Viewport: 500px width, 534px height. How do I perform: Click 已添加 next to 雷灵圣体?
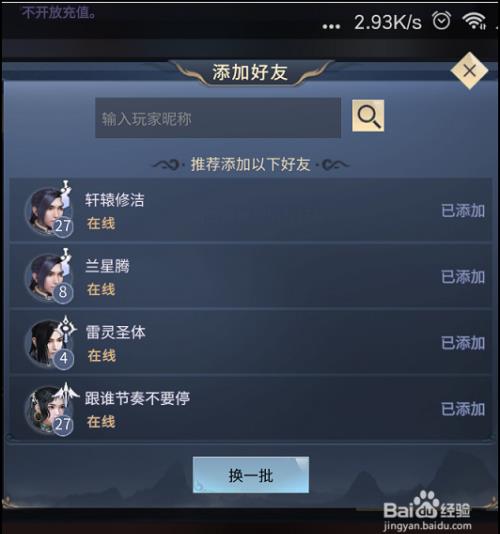point(463,343)
